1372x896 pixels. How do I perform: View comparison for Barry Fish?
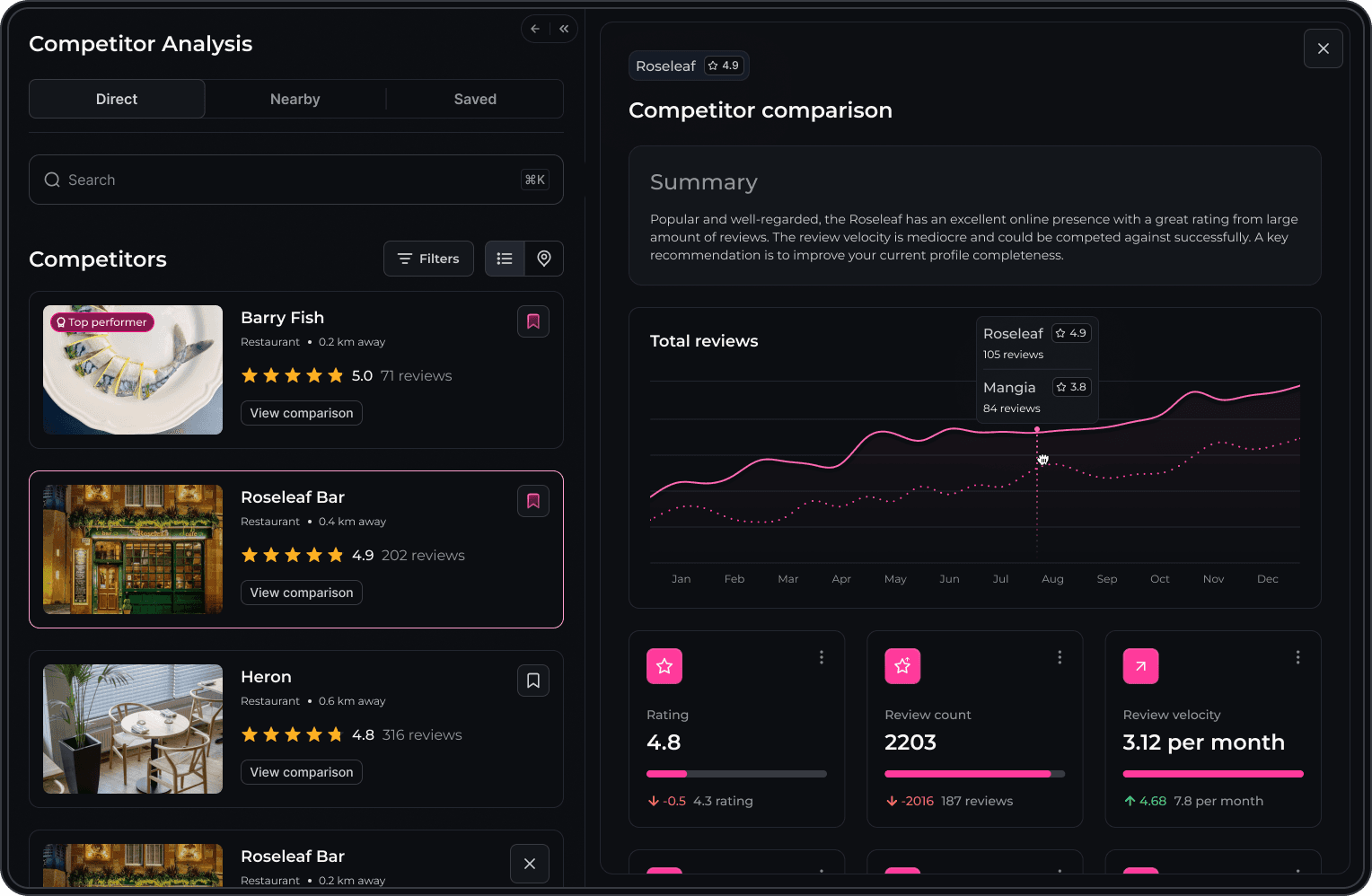(302, 413)
